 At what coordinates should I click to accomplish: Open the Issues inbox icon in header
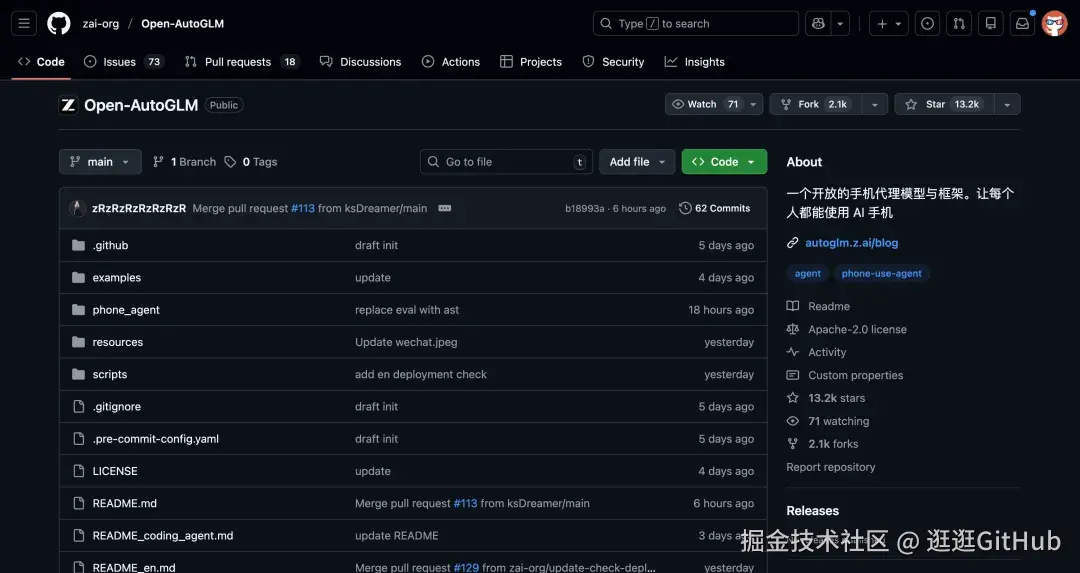(927, 23)
